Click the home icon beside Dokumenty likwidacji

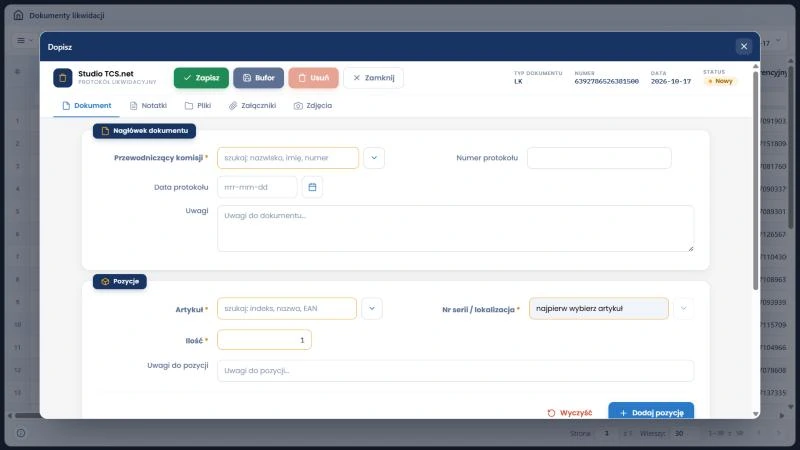pyautogui.click(x=18, y=15)
